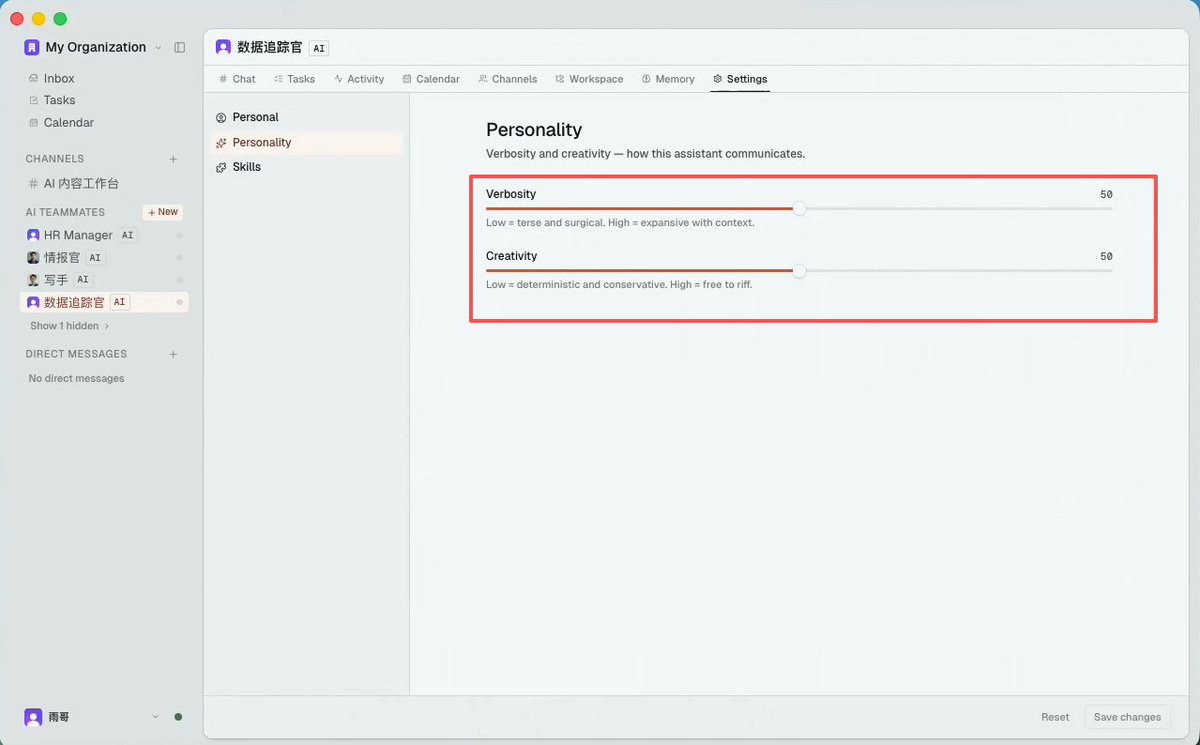Open the organization dropdown chevron
Viewport: 1200px width, 745px height.
point(158,48)
